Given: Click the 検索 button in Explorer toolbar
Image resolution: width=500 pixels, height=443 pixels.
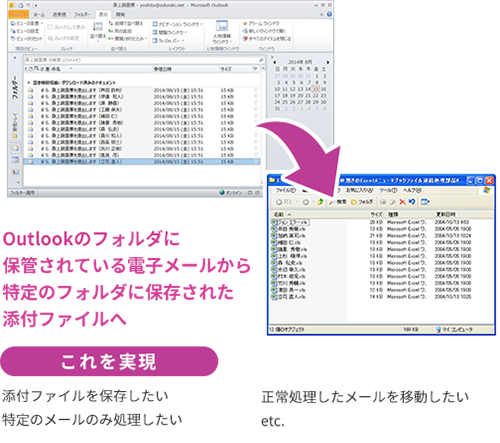Looking at the screenshot, I should click(x=337, y=202).
